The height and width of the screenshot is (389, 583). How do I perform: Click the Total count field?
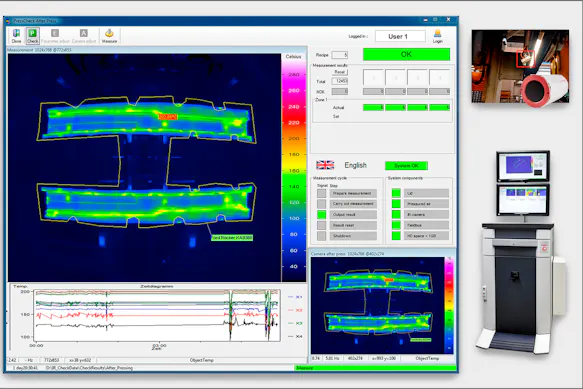click(339, 81)
